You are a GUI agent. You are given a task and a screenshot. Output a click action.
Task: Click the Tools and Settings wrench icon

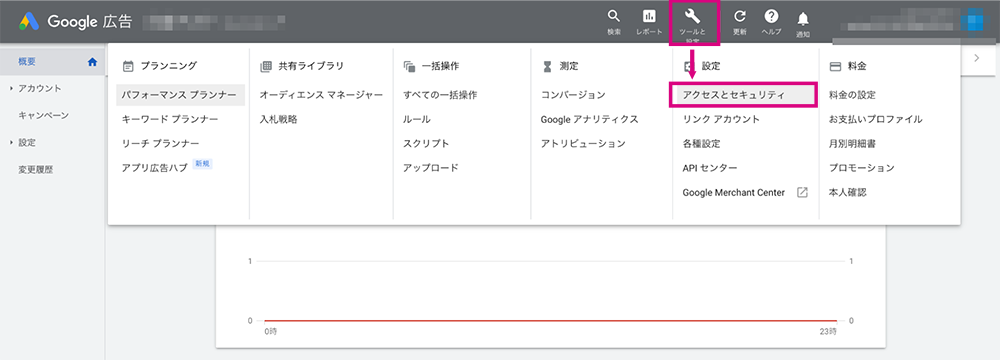coord(692,16)
